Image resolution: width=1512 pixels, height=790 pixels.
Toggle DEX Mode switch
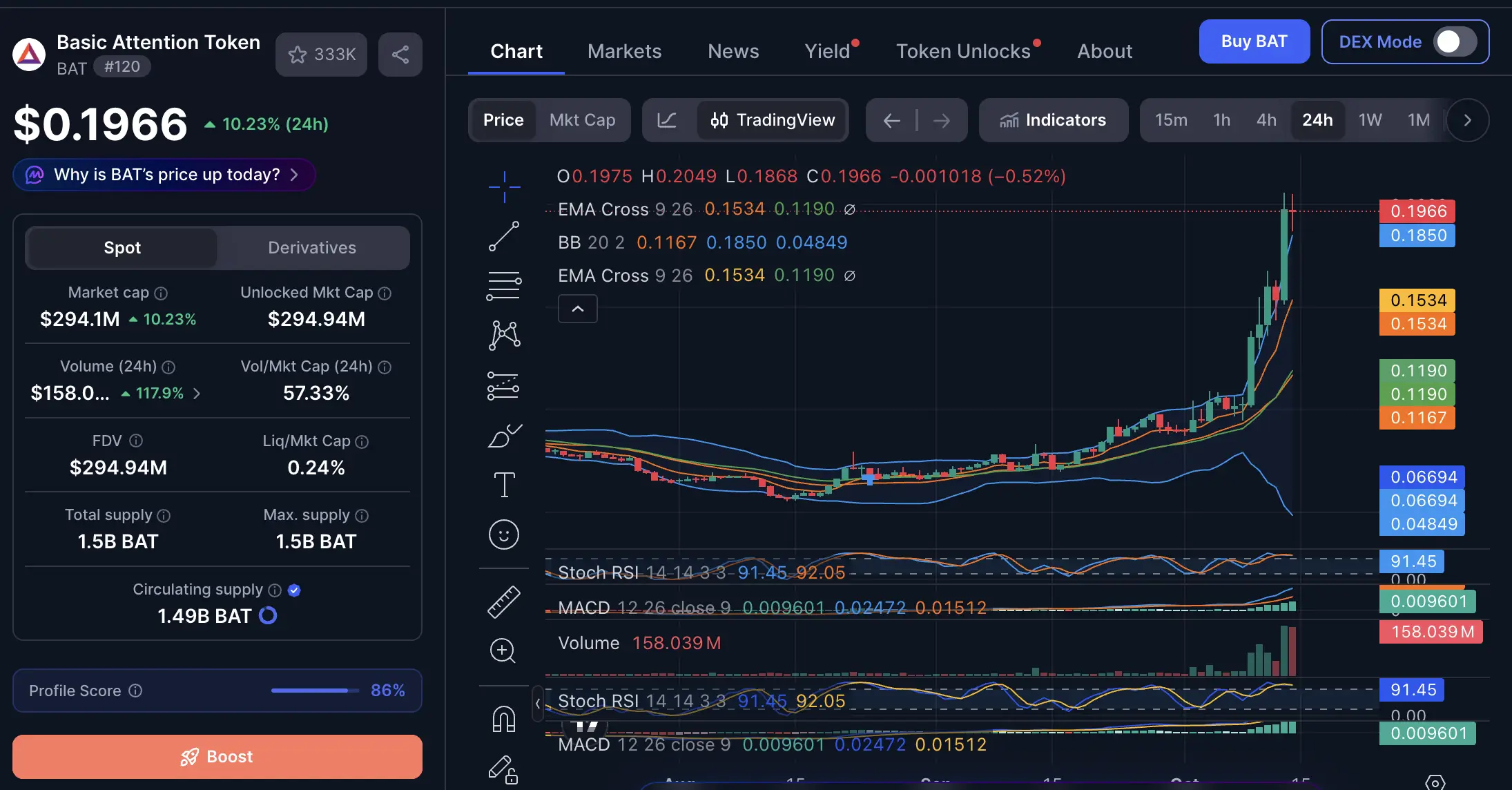(x=1455, y=42)
